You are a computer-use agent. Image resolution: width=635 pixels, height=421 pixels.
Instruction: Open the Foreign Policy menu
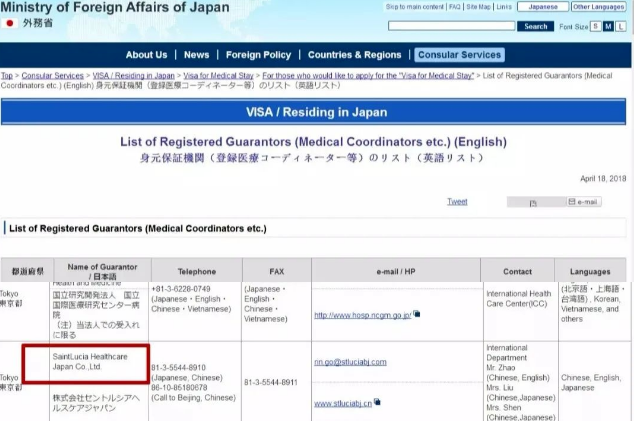point(258,55)
